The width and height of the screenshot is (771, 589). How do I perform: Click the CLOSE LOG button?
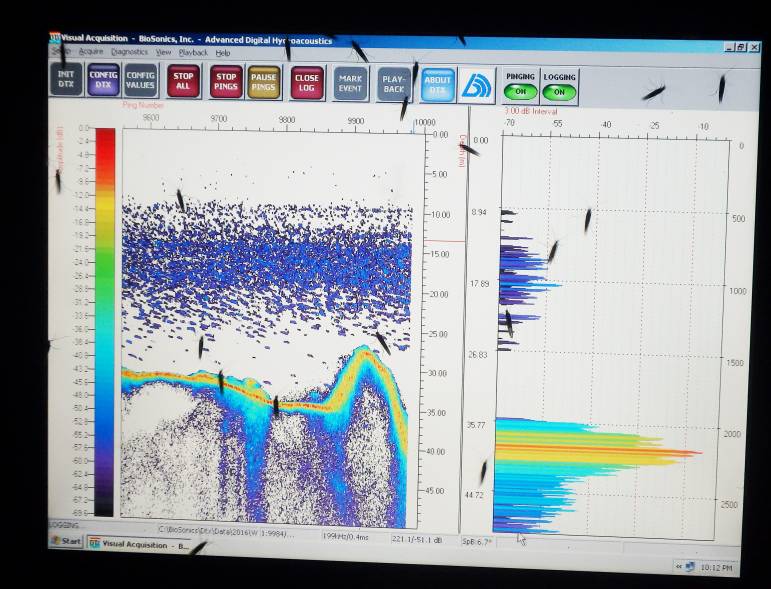pyautogui.click(x=307, y=83)
